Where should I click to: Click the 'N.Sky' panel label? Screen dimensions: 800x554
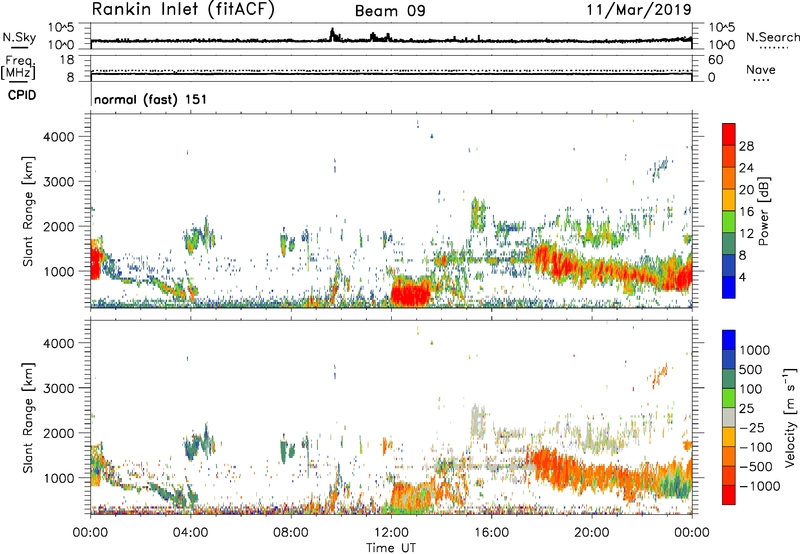[x=19, y=37]
